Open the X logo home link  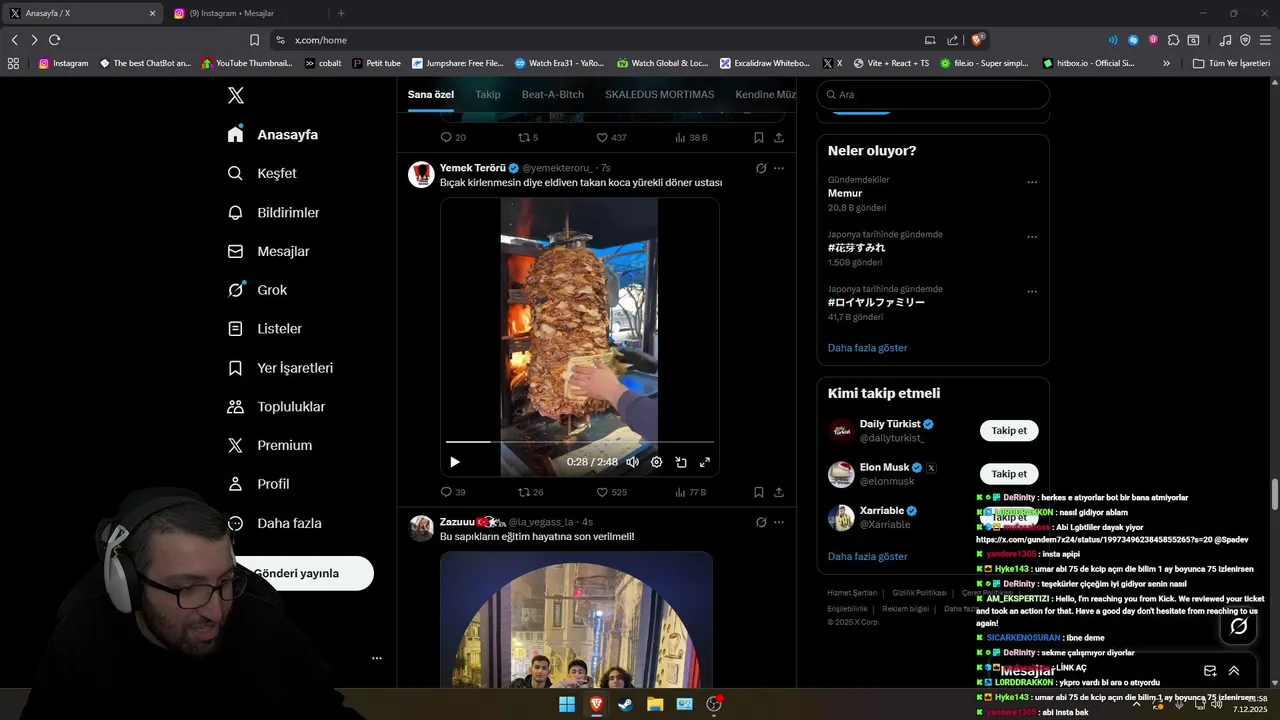pyautogui.click(x=235, y=95)
